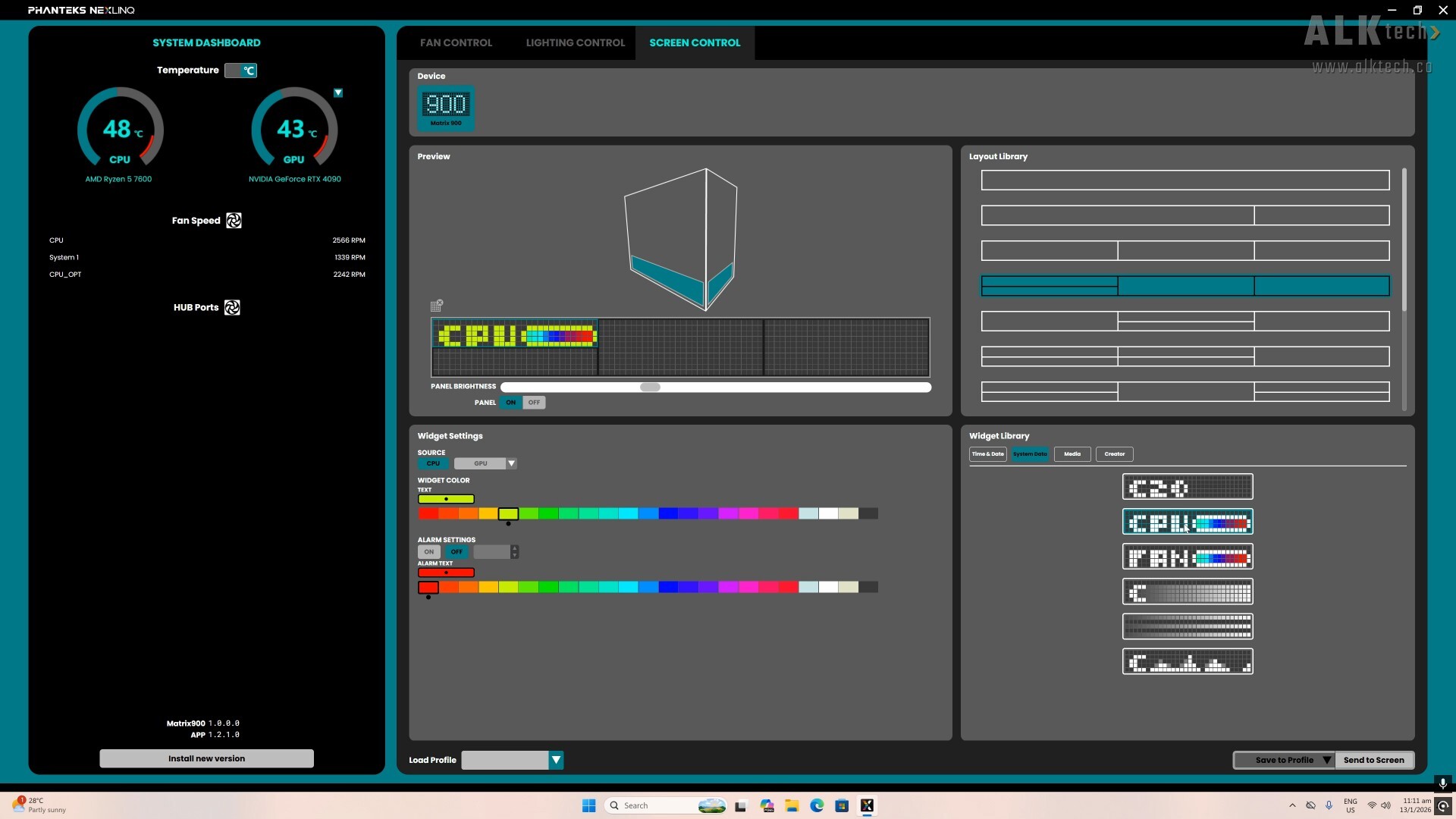Select the Matrix 900 device icon
Image resolution: width=1456 pixels, height=819 pixels.
447,108
